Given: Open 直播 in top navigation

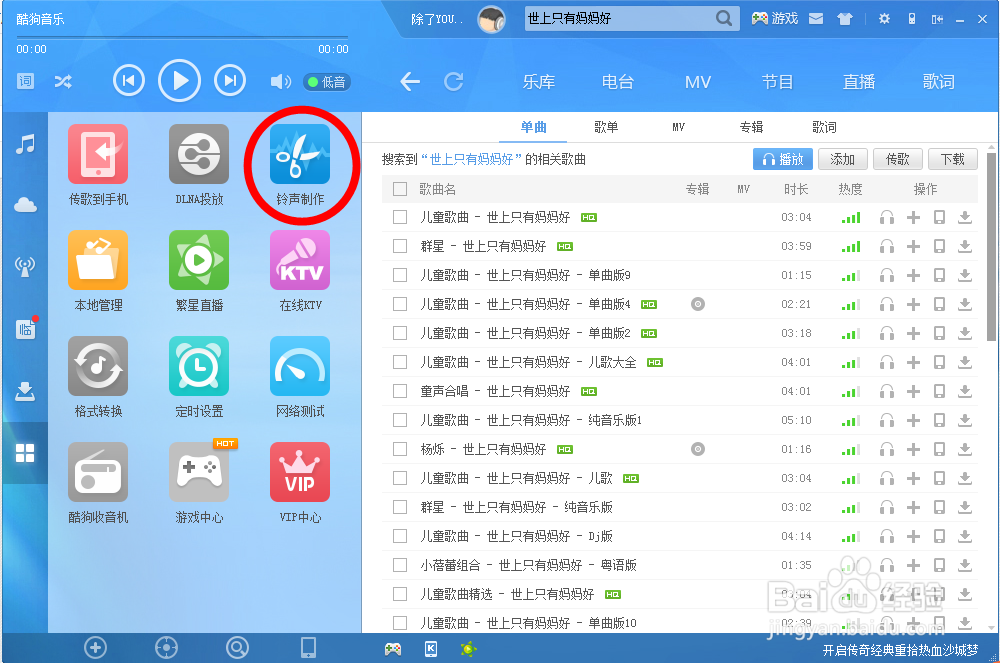Looking at the screenshot, I should [858, 82].
